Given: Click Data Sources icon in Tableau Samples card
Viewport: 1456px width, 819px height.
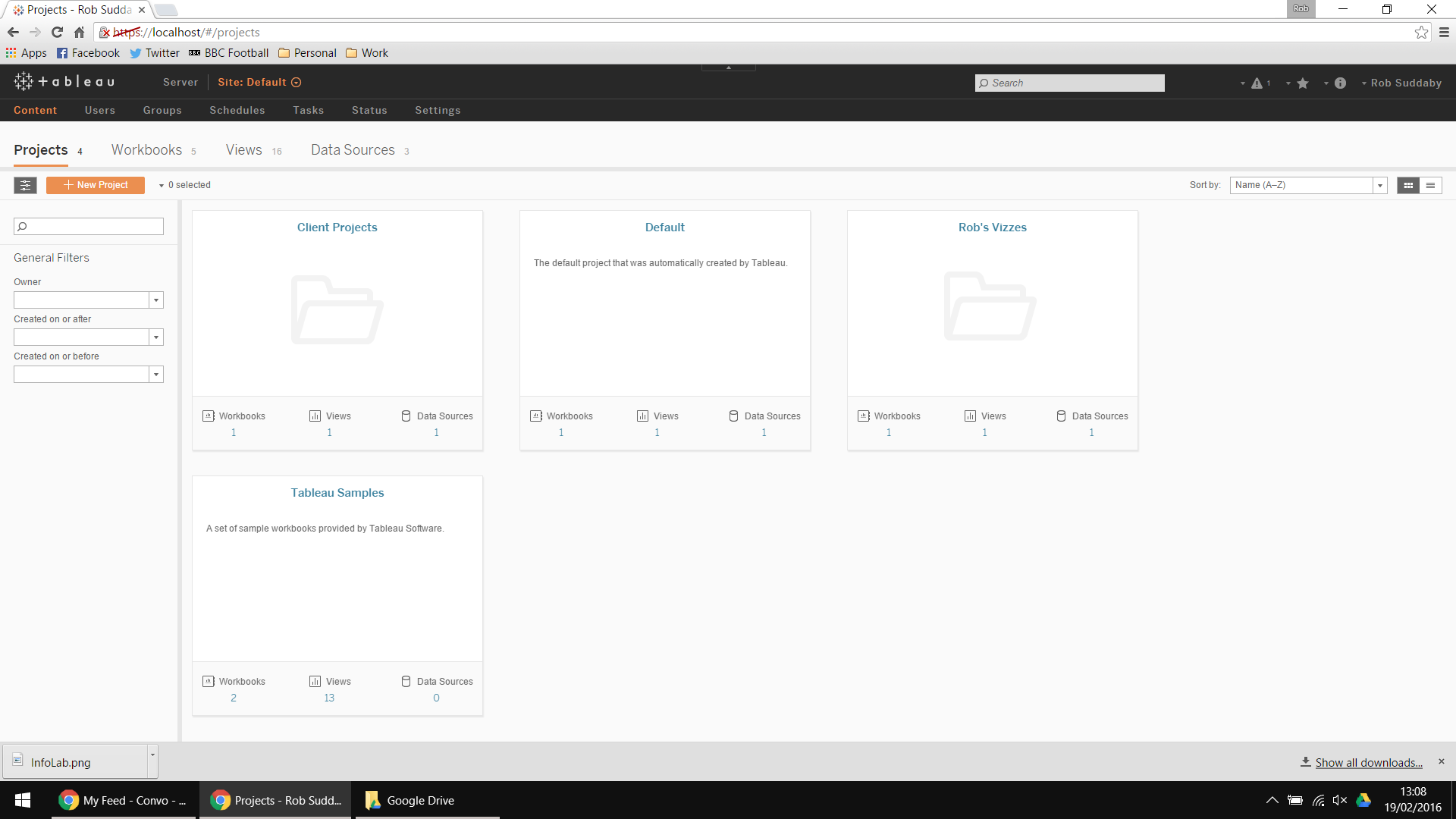Looking at the screenshot, I should pyautogui.click(x=406, y=681).
